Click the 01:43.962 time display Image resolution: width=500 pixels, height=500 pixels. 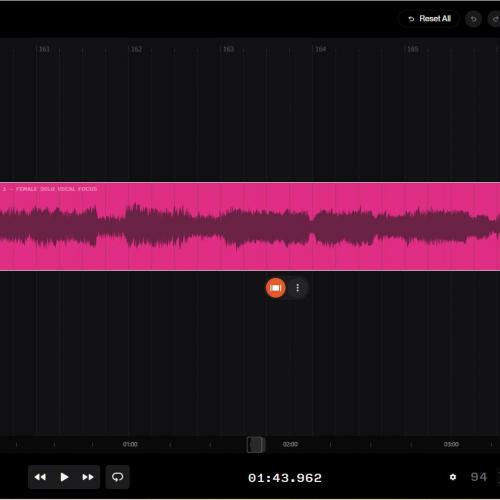[x=285, y=478]
